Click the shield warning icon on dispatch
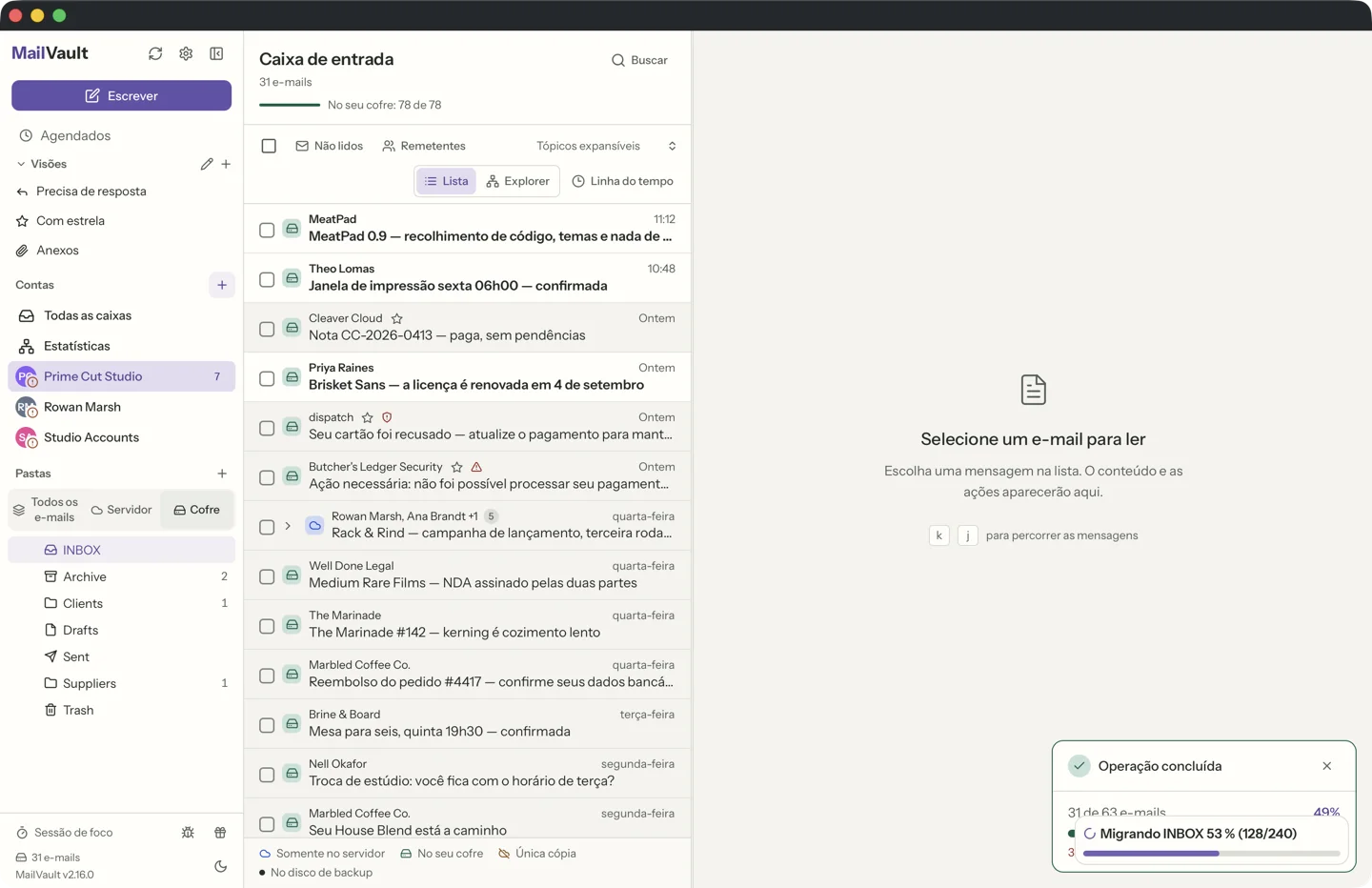 point(387,417)
